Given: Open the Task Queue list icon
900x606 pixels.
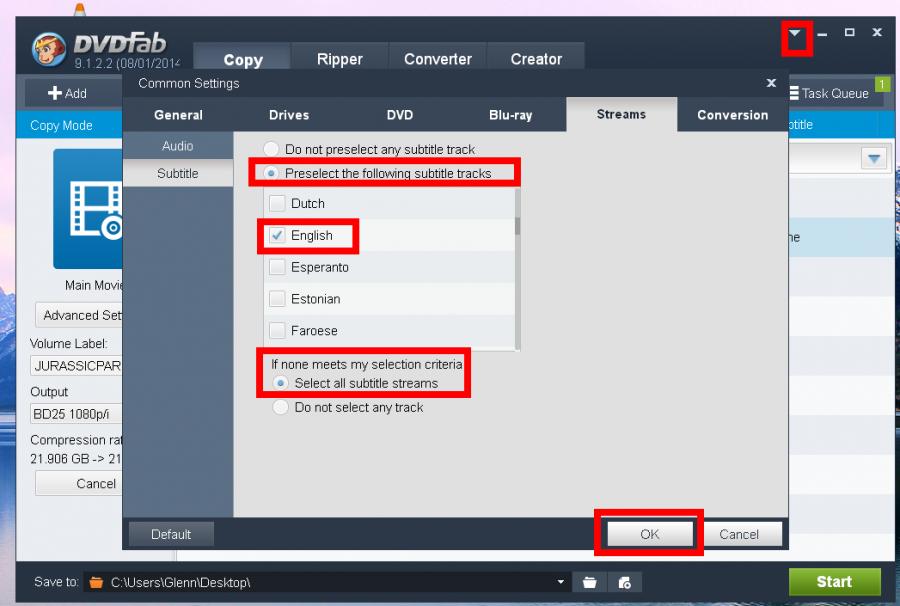Looking at the screenshot, I should coord(794,93).
